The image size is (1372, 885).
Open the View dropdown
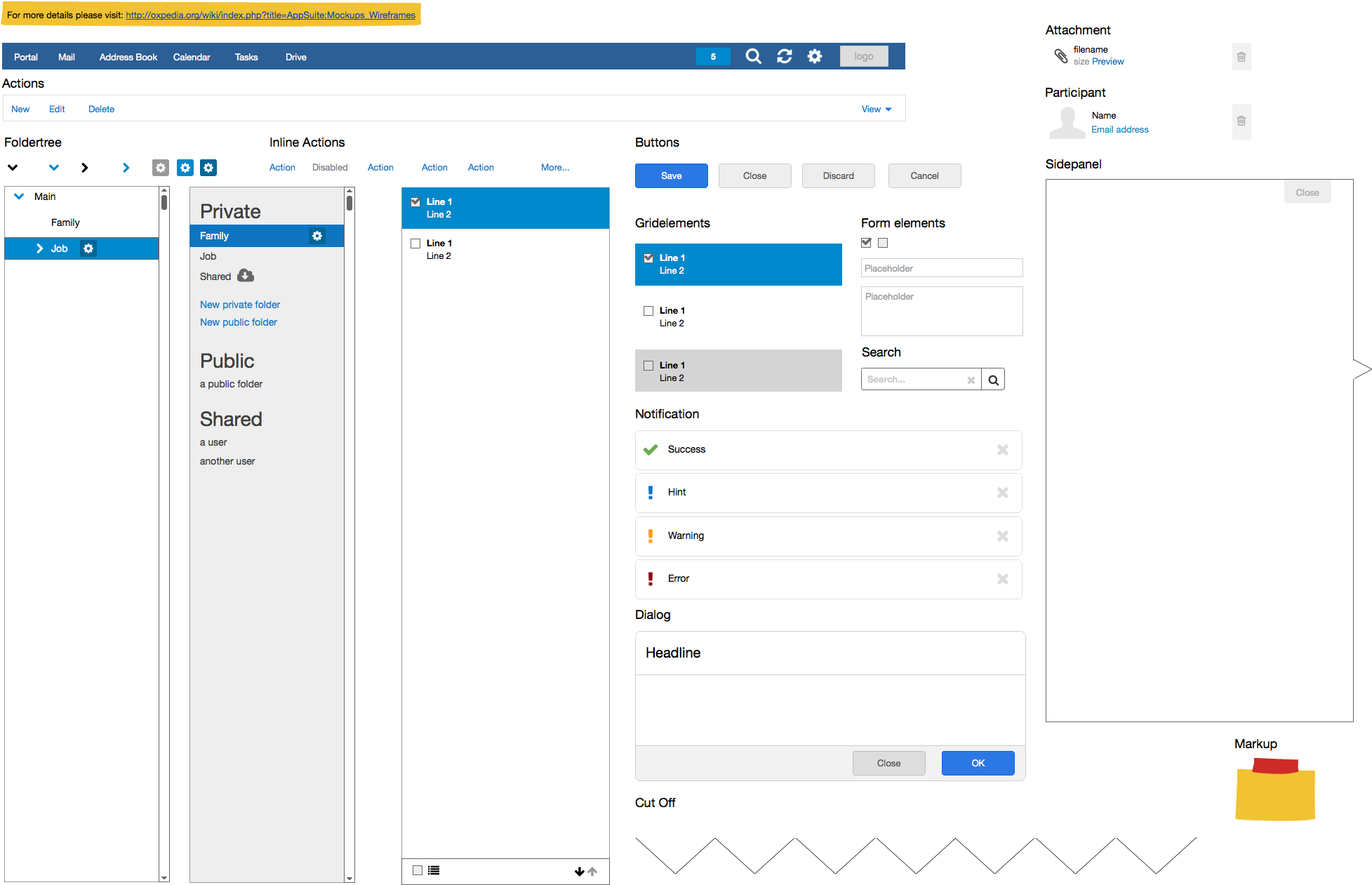click(x=877, y=109)
